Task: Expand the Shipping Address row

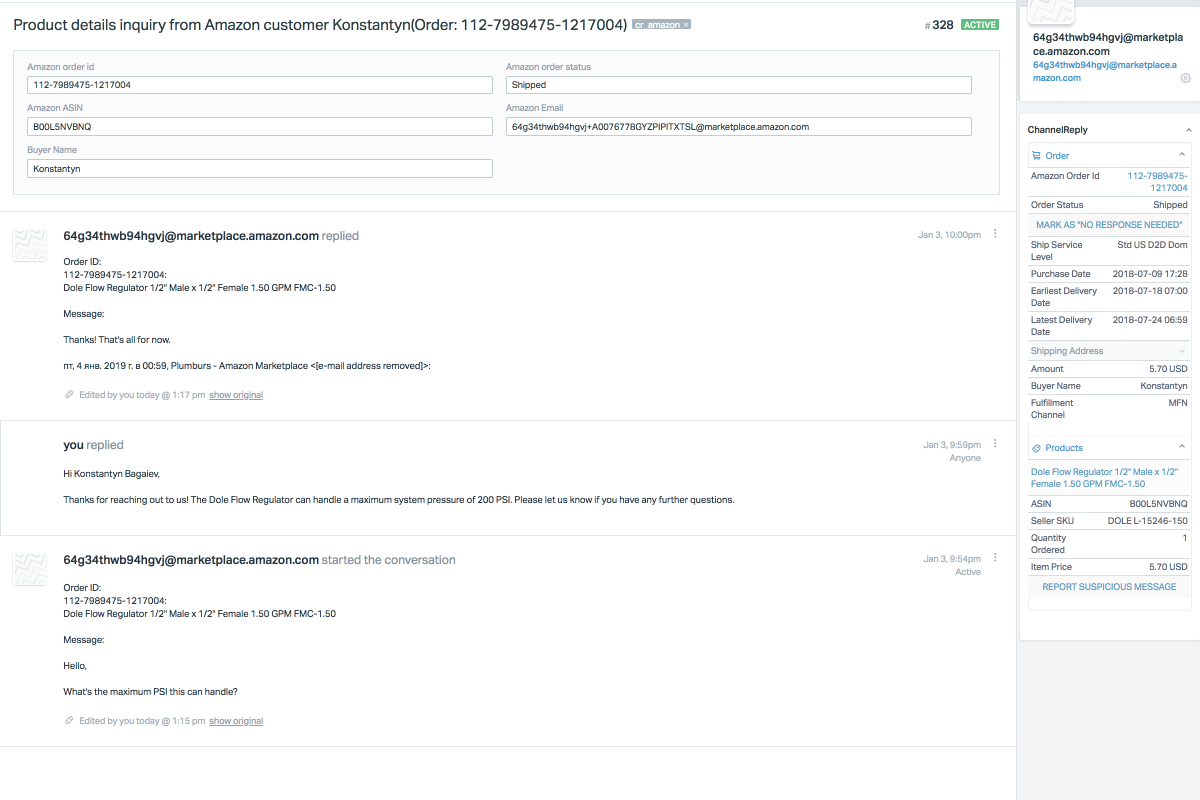Action: click(x=1109, y=351)
